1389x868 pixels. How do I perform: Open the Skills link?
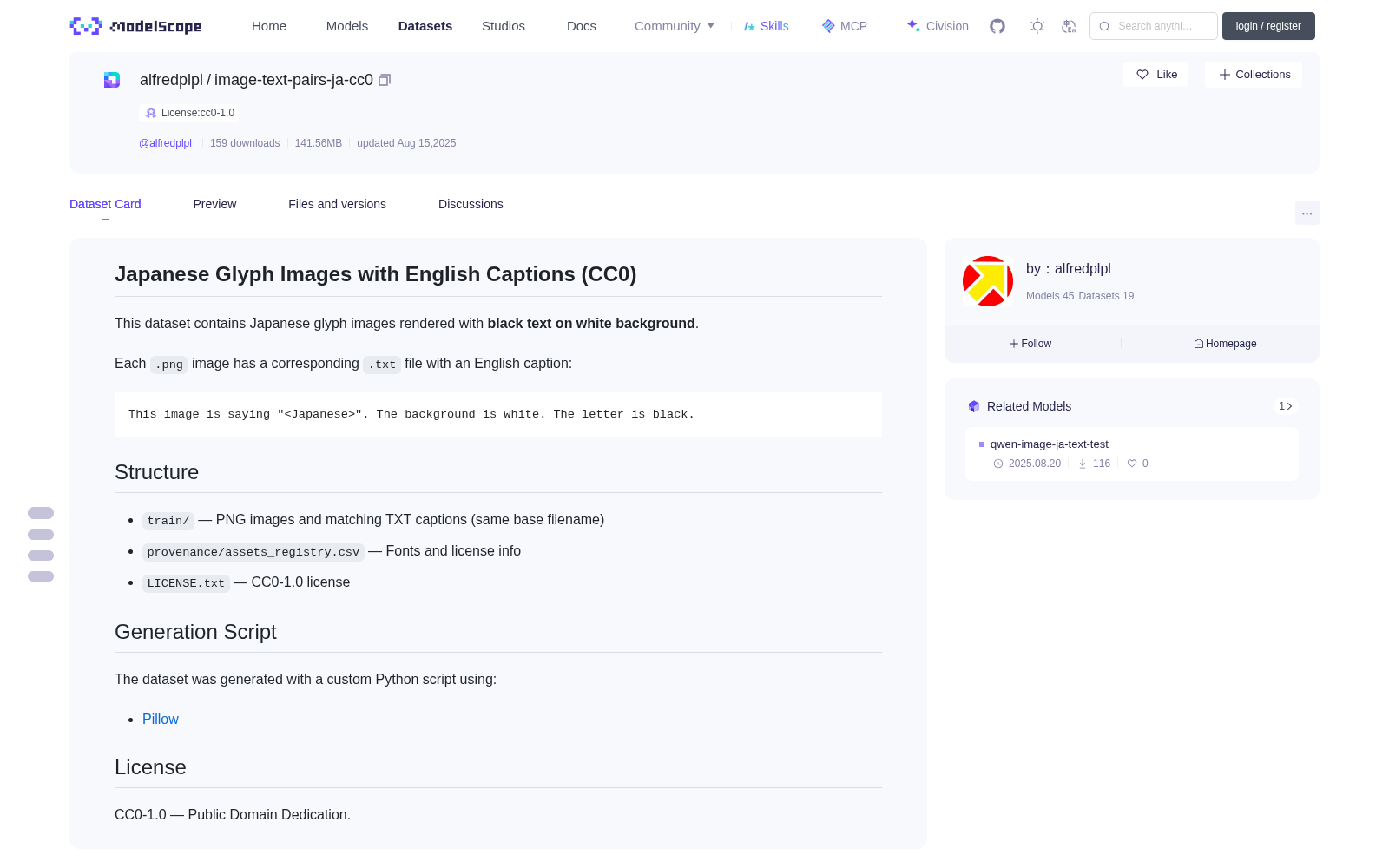tap(767, 26)
